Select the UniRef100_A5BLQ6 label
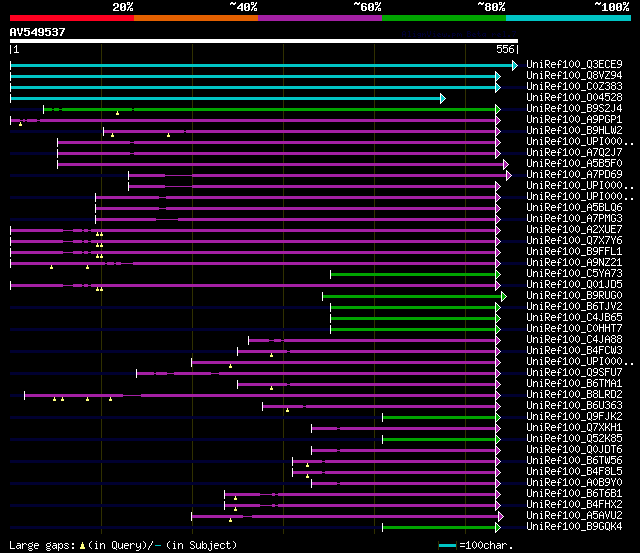 click(574, 208)
